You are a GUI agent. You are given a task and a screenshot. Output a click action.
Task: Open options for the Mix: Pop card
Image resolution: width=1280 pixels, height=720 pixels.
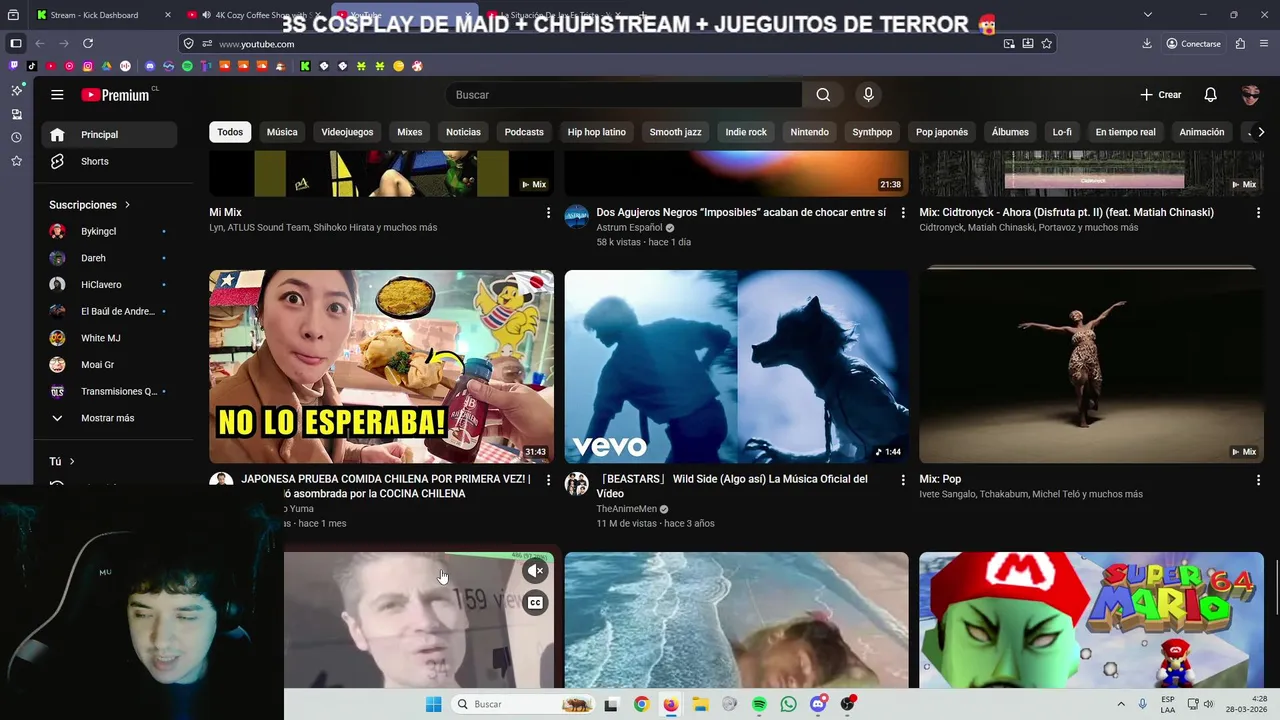pos(1258,480)
